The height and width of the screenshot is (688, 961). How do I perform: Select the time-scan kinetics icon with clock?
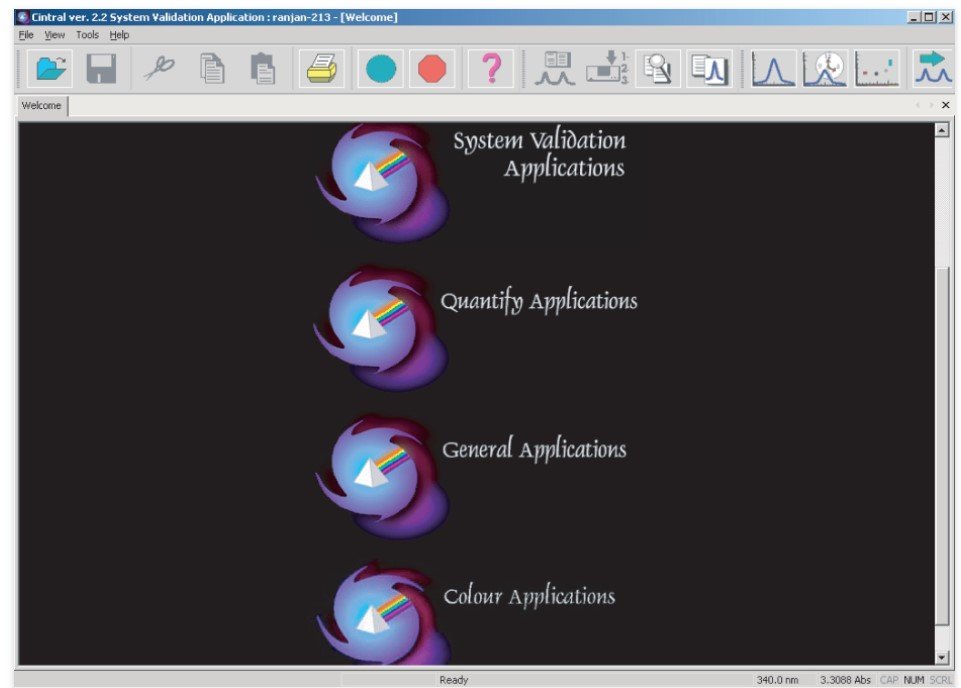tap(824, 69)
